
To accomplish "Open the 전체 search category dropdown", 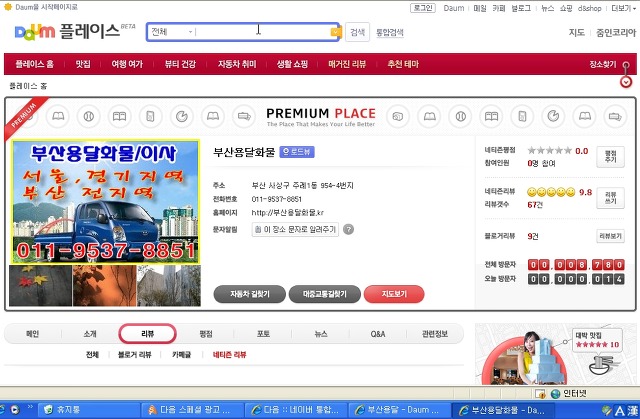I will (x=171, y=32).
